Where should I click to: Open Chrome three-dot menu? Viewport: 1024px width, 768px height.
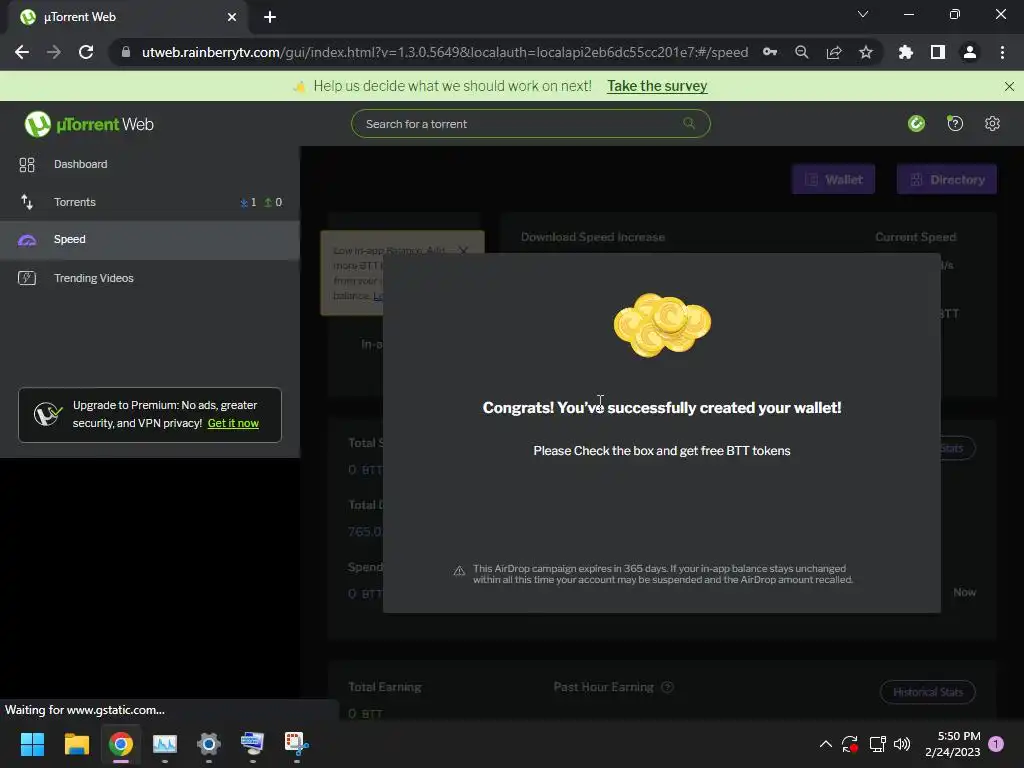tap(1002, 52)
